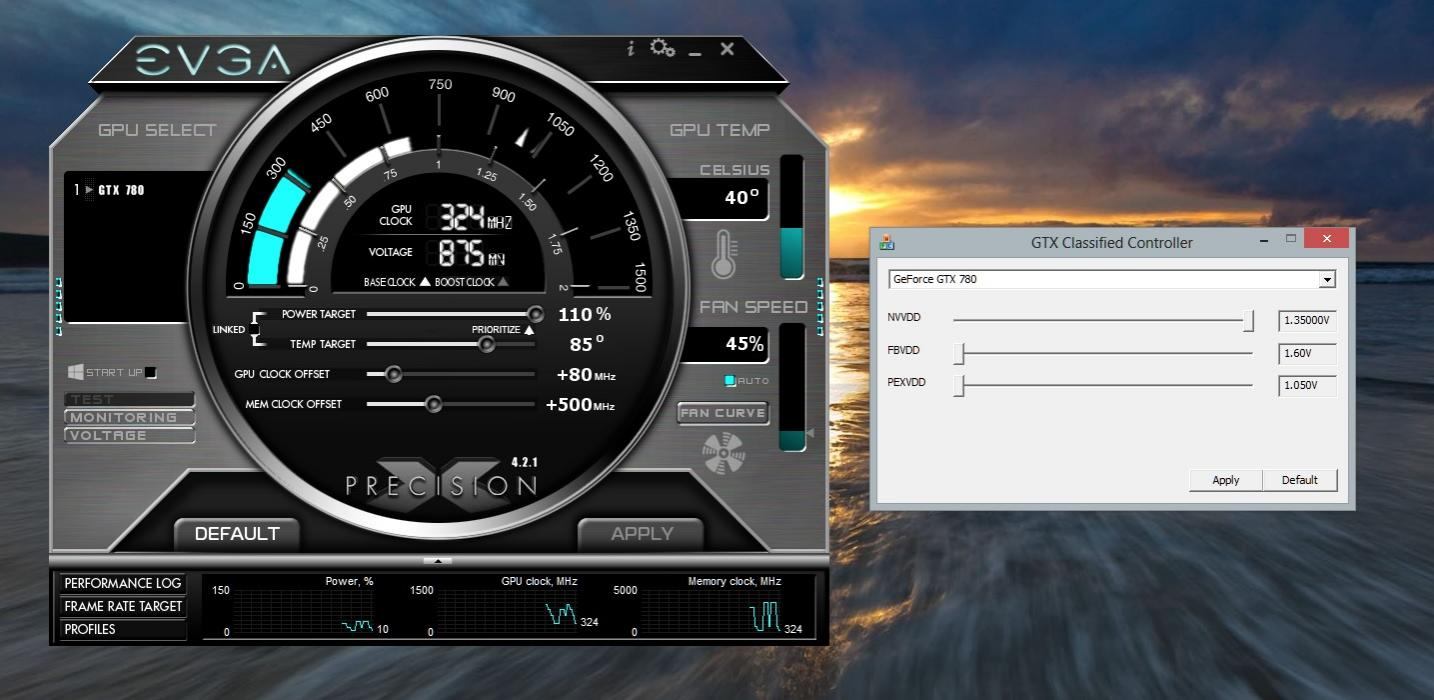Close the GTX Classified Controller window

[x=1327, y=239]
